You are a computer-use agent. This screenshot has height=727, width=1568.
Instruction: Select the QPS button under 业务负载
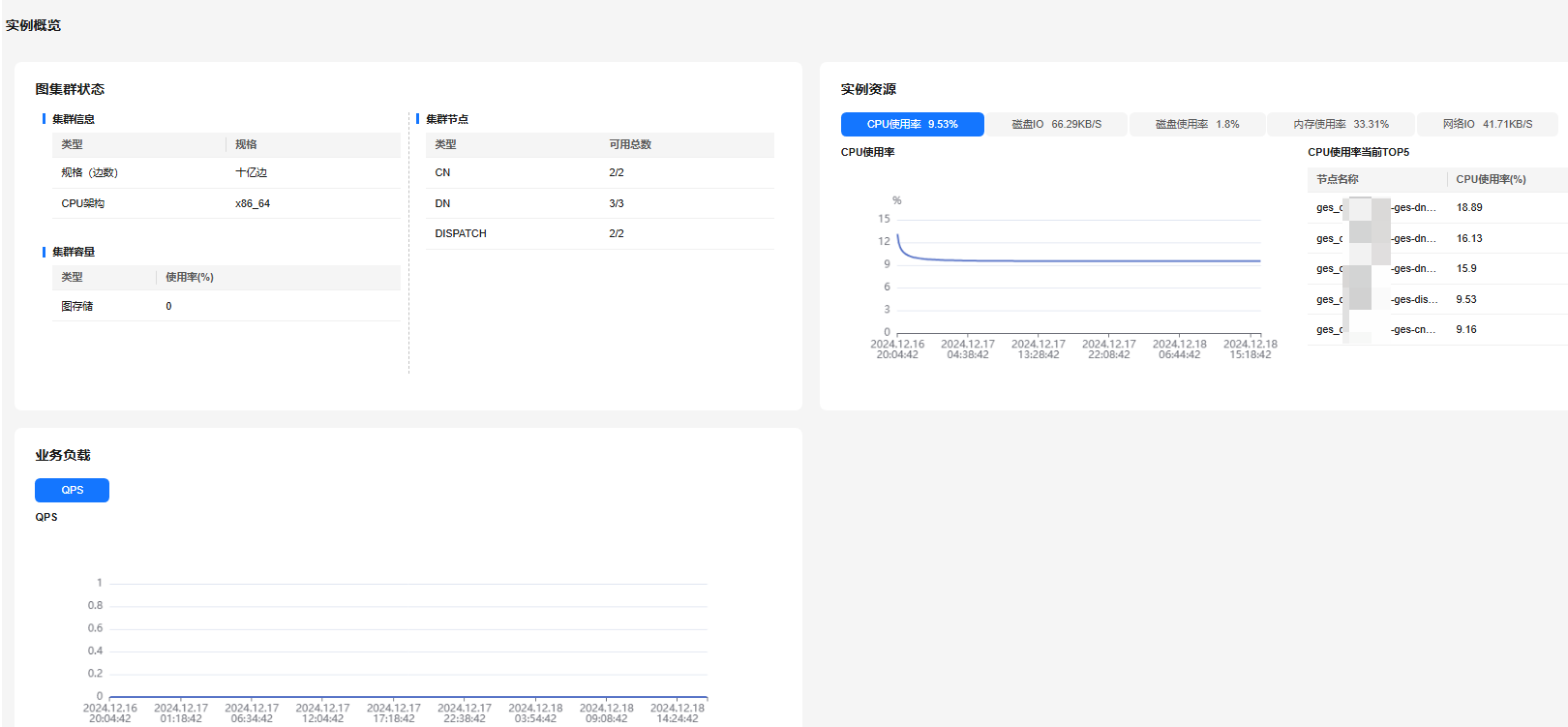click(72, 490)
